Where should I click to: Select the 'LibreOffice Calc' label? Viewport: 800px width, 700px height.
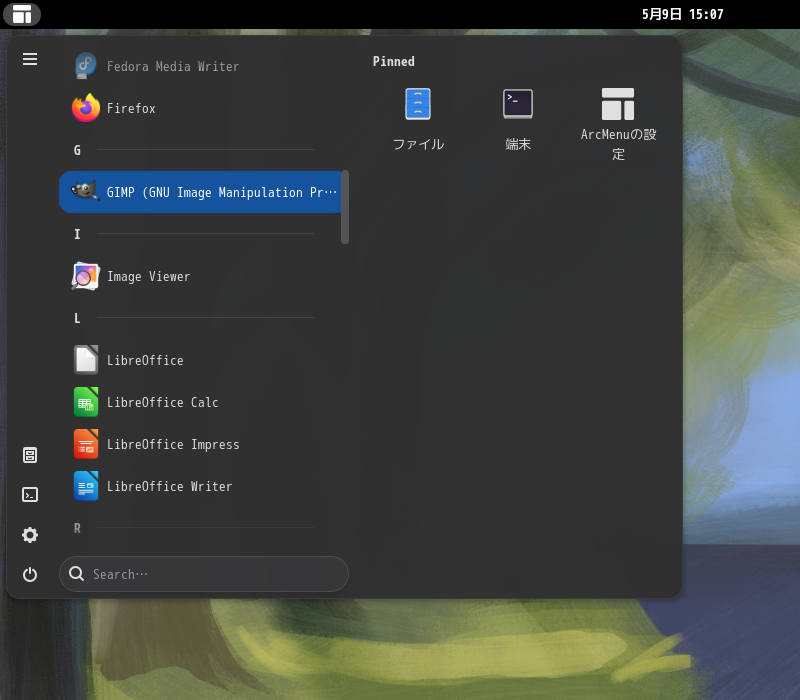point(163,403)
